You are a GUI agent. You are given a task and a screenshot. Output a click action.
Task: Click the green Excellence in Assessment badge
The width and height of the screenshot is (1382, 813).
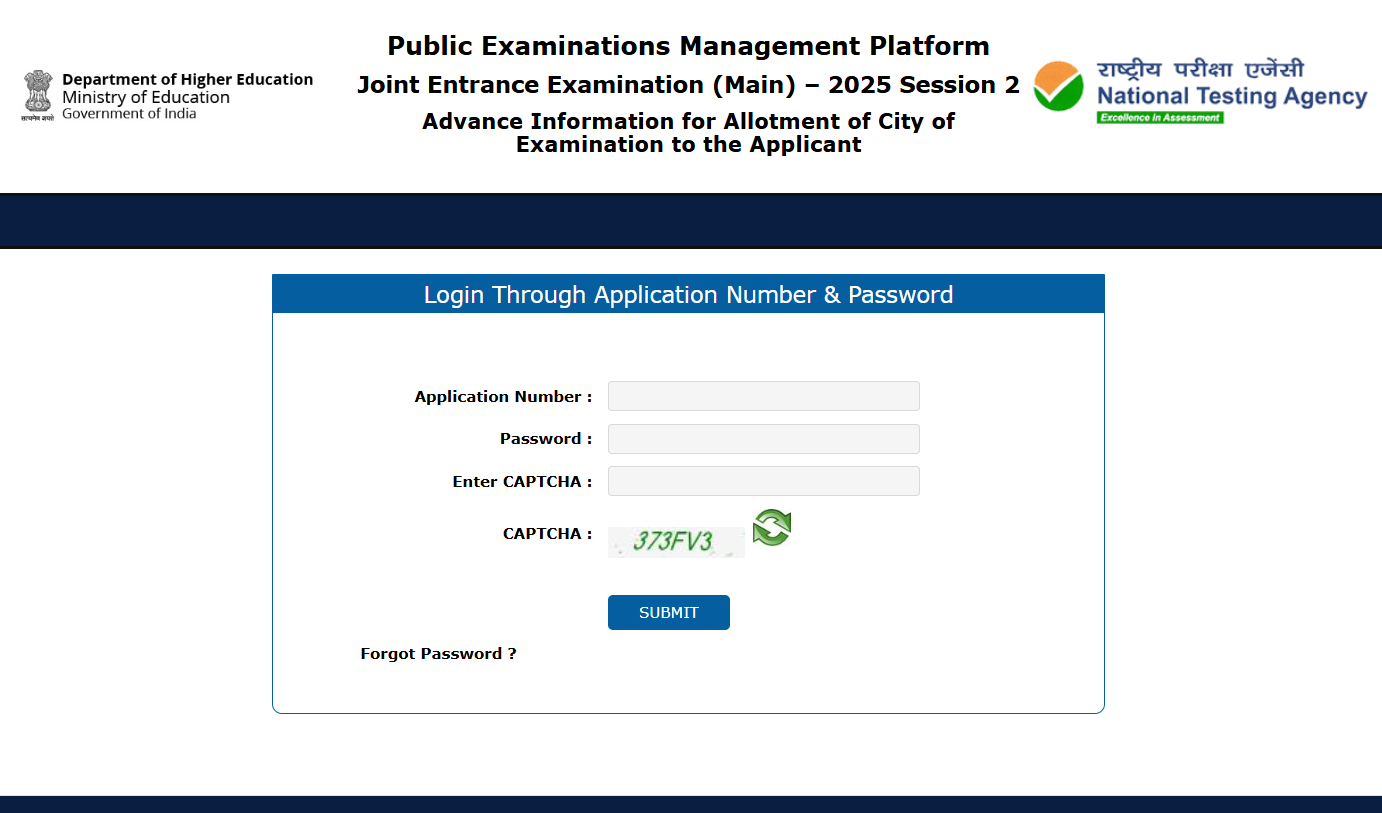[x=1160, y=118]
